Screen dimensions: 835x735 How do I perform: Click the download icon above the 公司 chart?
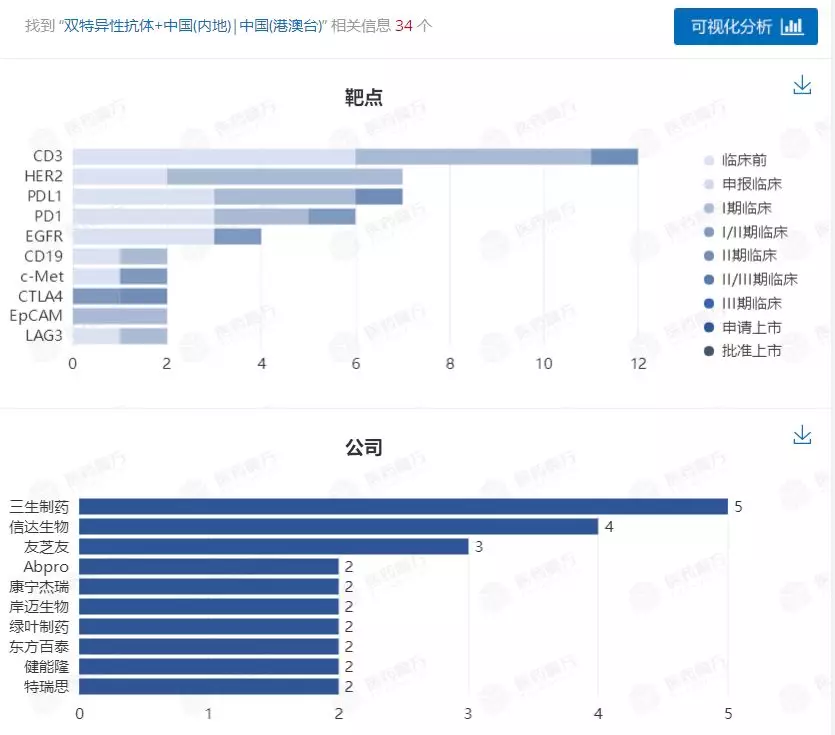coord(802,435)
